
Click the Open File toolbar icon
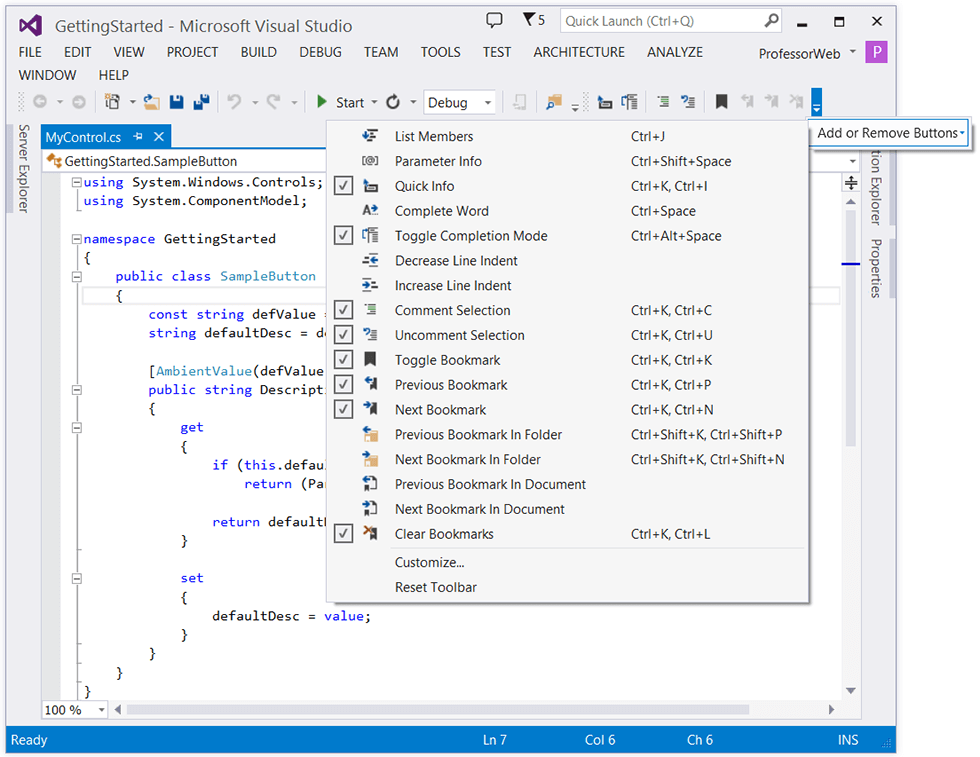(x=151, y=101)
